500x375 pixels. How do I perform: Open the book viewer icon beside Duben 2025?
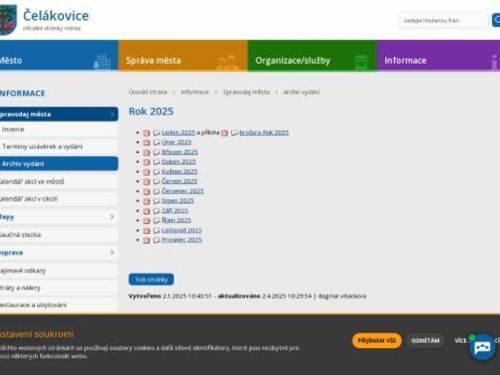(156, 162)
